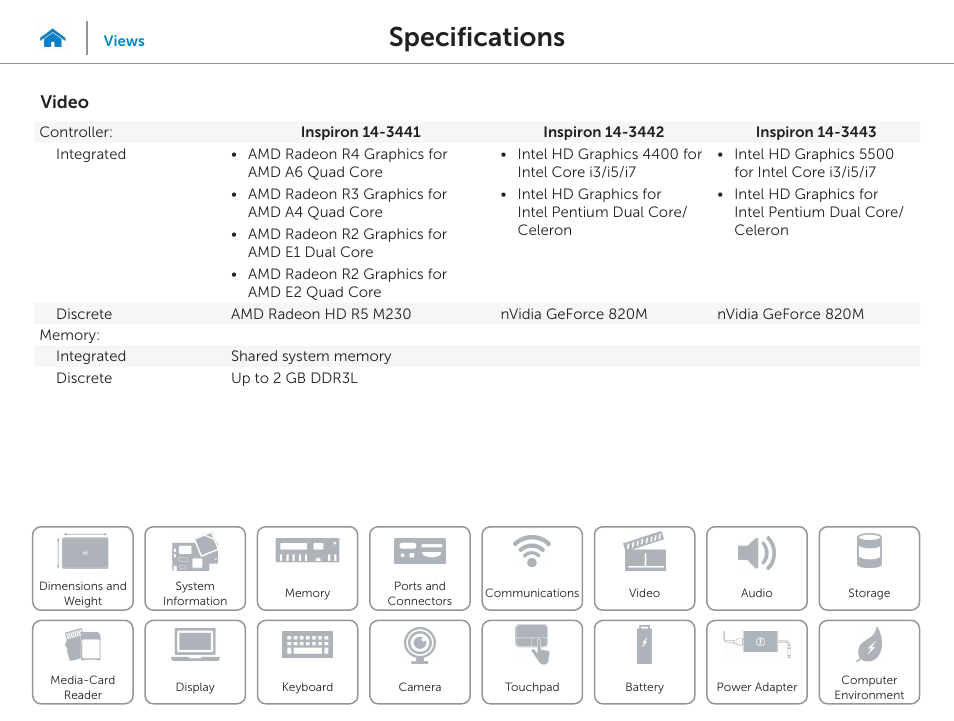Screen dimensions: 954x721
Task: Open the Battery specifications tile
Action: 644,662
